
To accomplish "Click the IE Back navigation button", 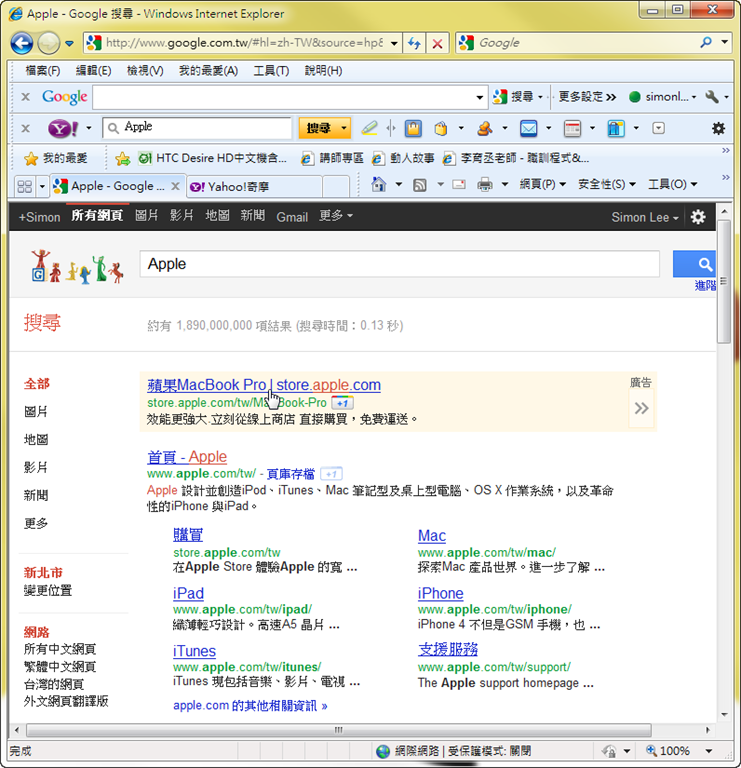I will point(22,43).
